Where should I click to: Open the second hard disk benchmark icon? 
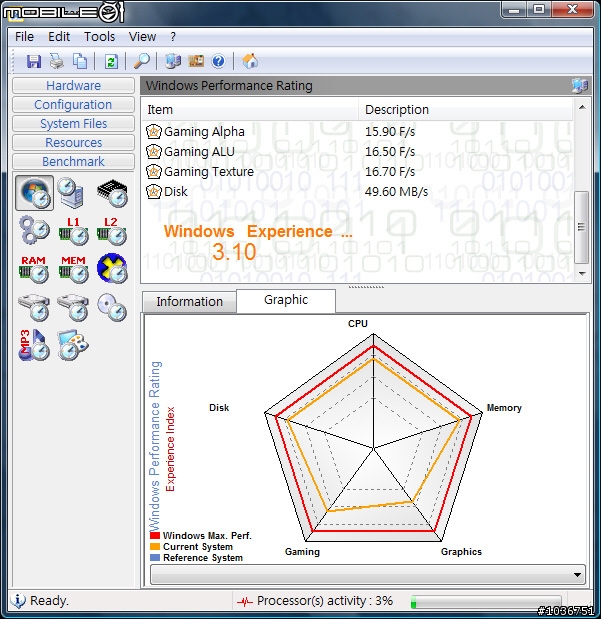(x=73, y=307)
